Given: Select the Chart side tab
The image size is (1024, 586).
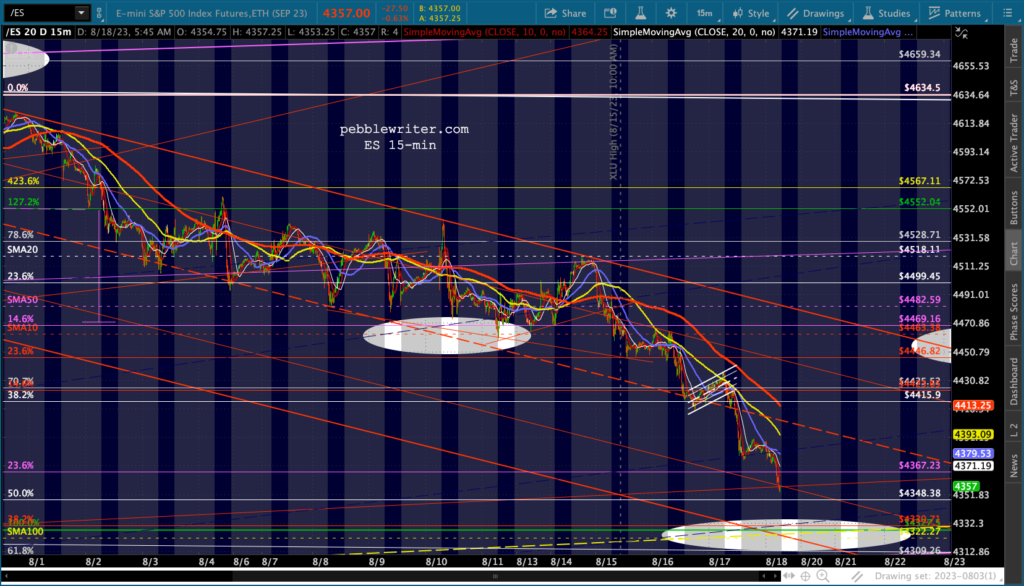Looking at the screenshot, I should point(1014,253).
